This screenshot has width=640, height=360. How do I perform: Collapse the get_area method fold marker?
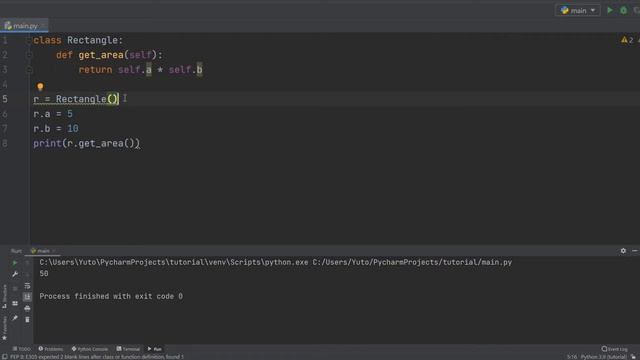tap(28, 55)
